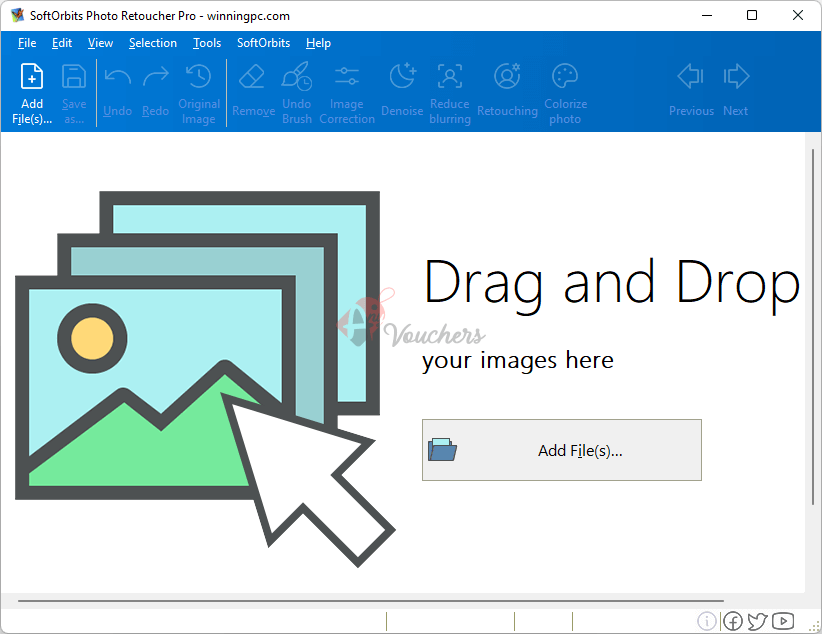Image resolution: width=822 pixels, height=634 pixels.
Task: Open the YouTube link in status bar
Action: click(x=783, y=621)
